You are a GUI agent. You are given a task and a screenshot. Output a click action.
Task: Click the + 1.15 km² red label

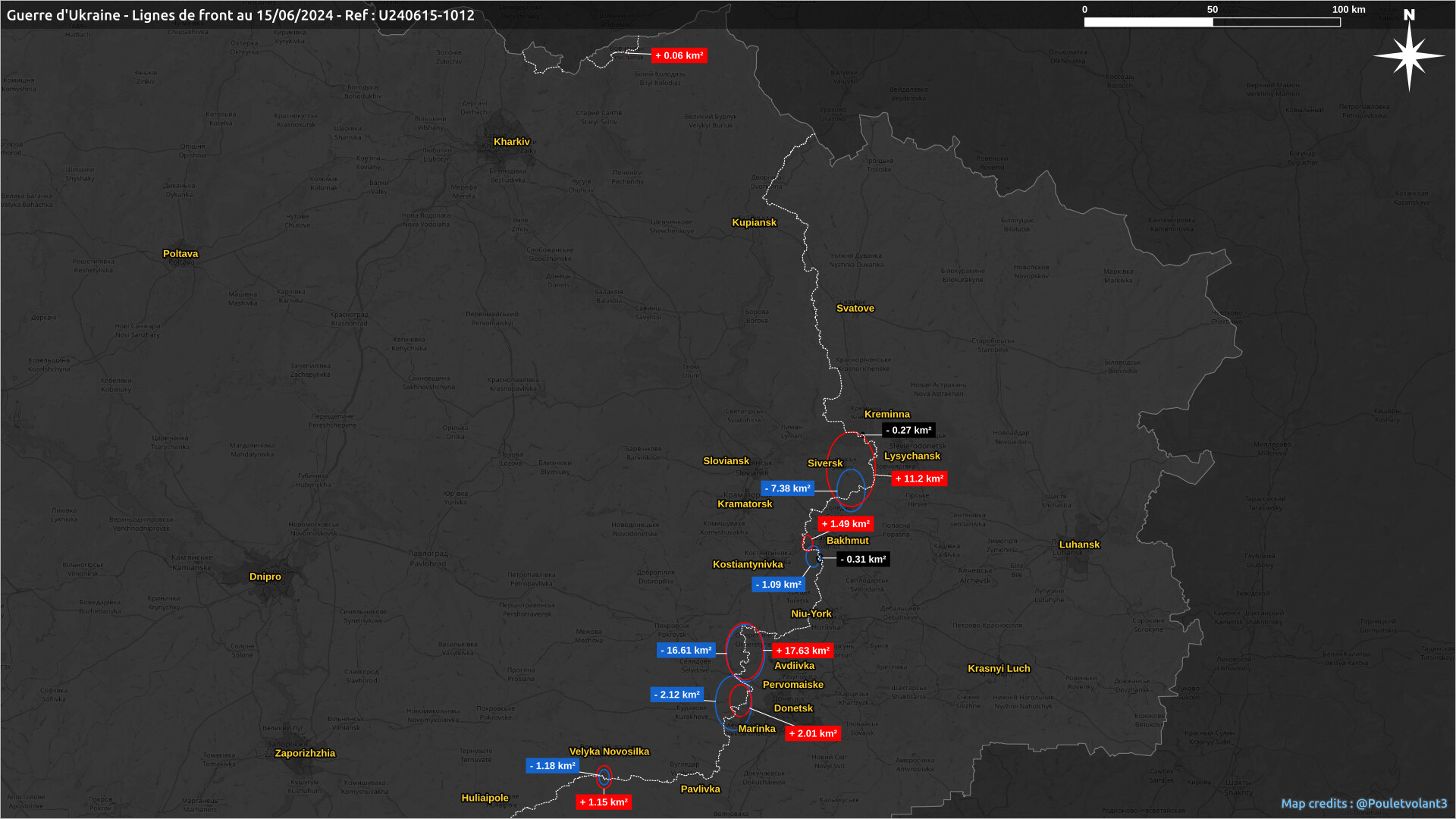click(604, 802)
